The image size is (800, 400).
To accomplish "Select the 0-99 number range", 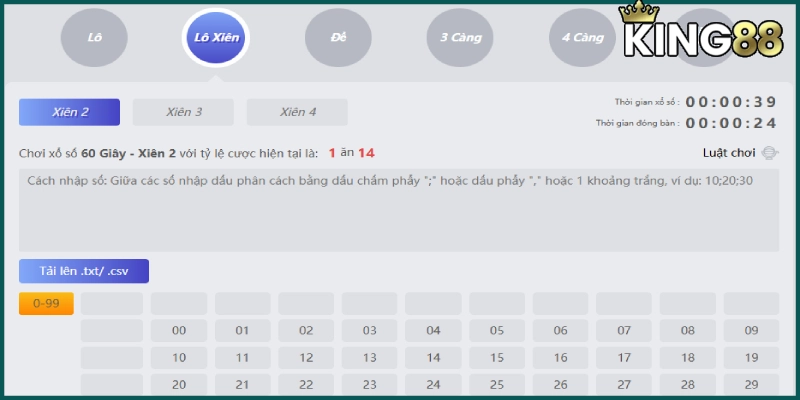I will point(46,304).
